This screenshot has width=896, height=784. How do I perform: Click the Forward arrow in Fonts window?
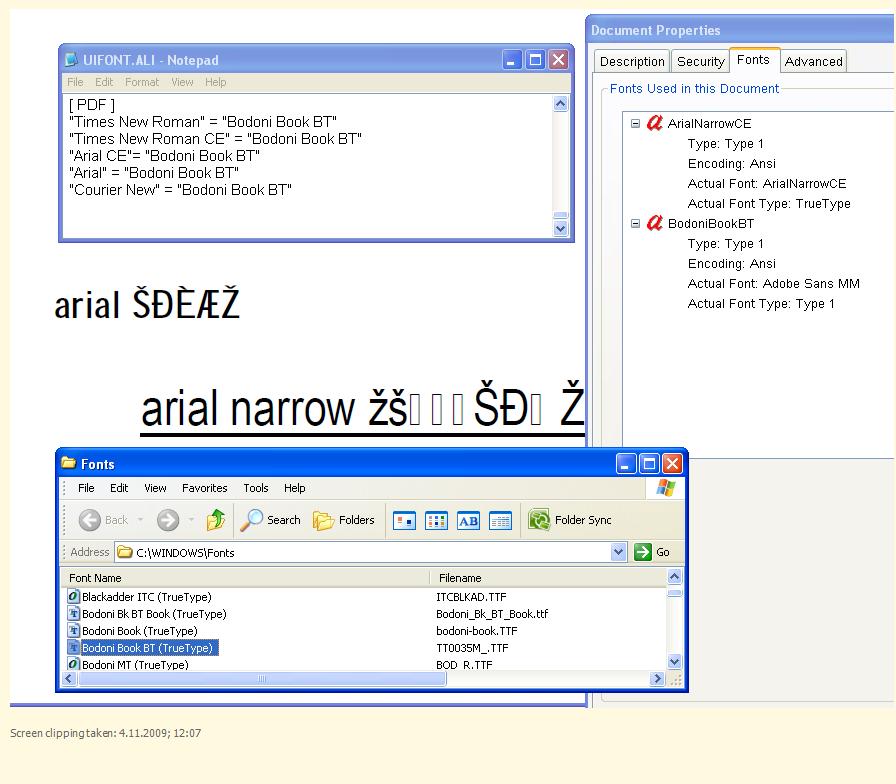pyautogui.click(x=168, y=520)
